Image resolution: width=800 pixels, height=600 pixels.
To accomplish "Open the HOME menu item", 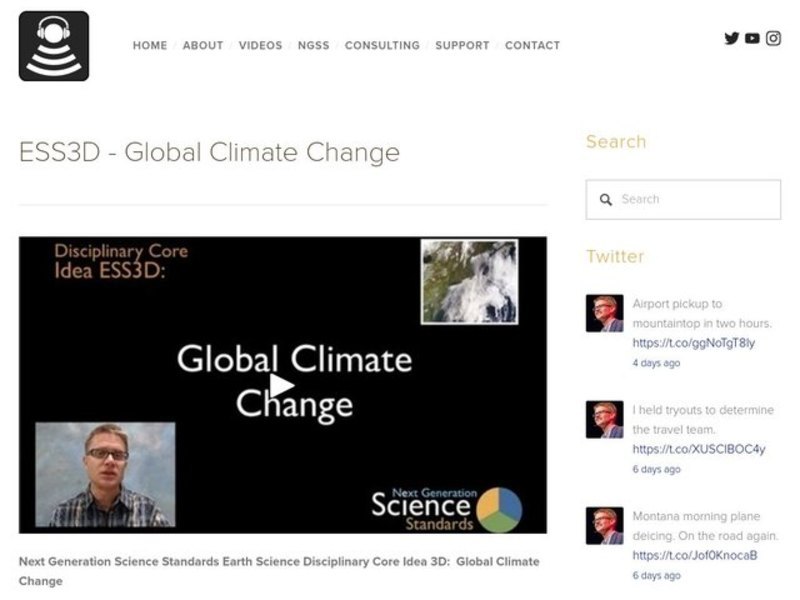I will point(150,45).
